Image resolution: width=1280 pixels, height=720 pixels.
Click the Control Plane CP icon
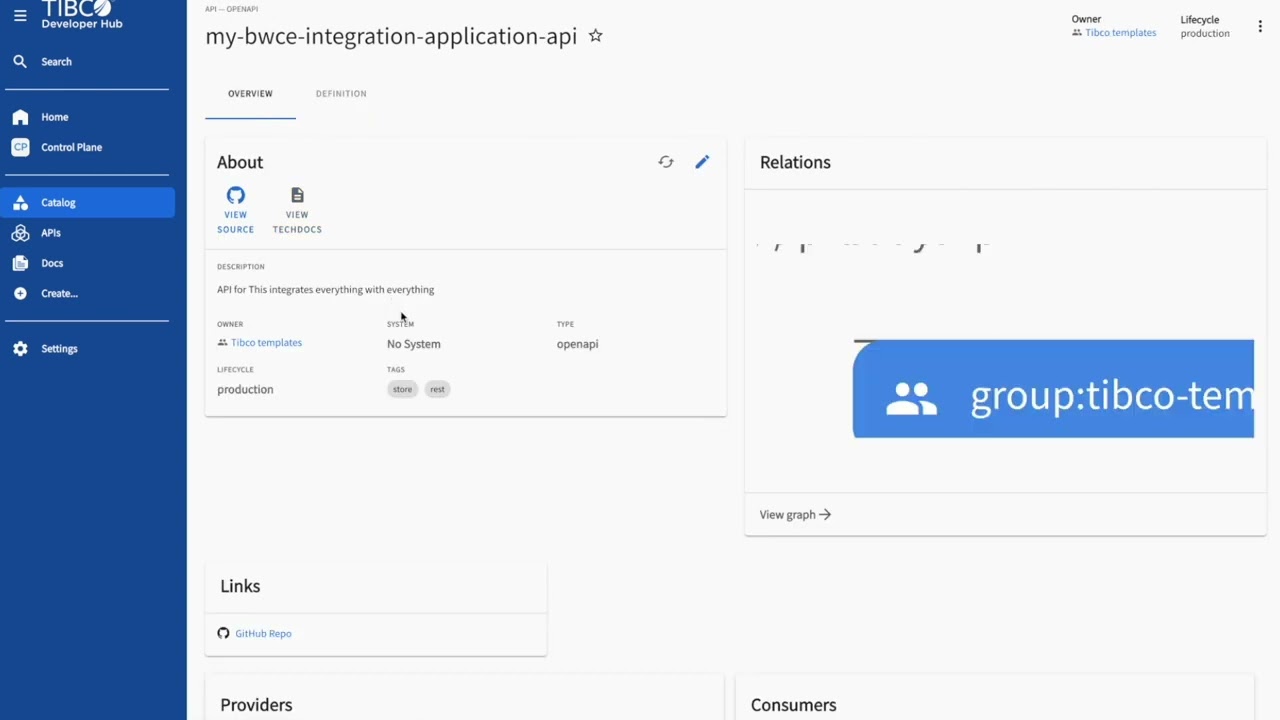[x=20, y=147]
